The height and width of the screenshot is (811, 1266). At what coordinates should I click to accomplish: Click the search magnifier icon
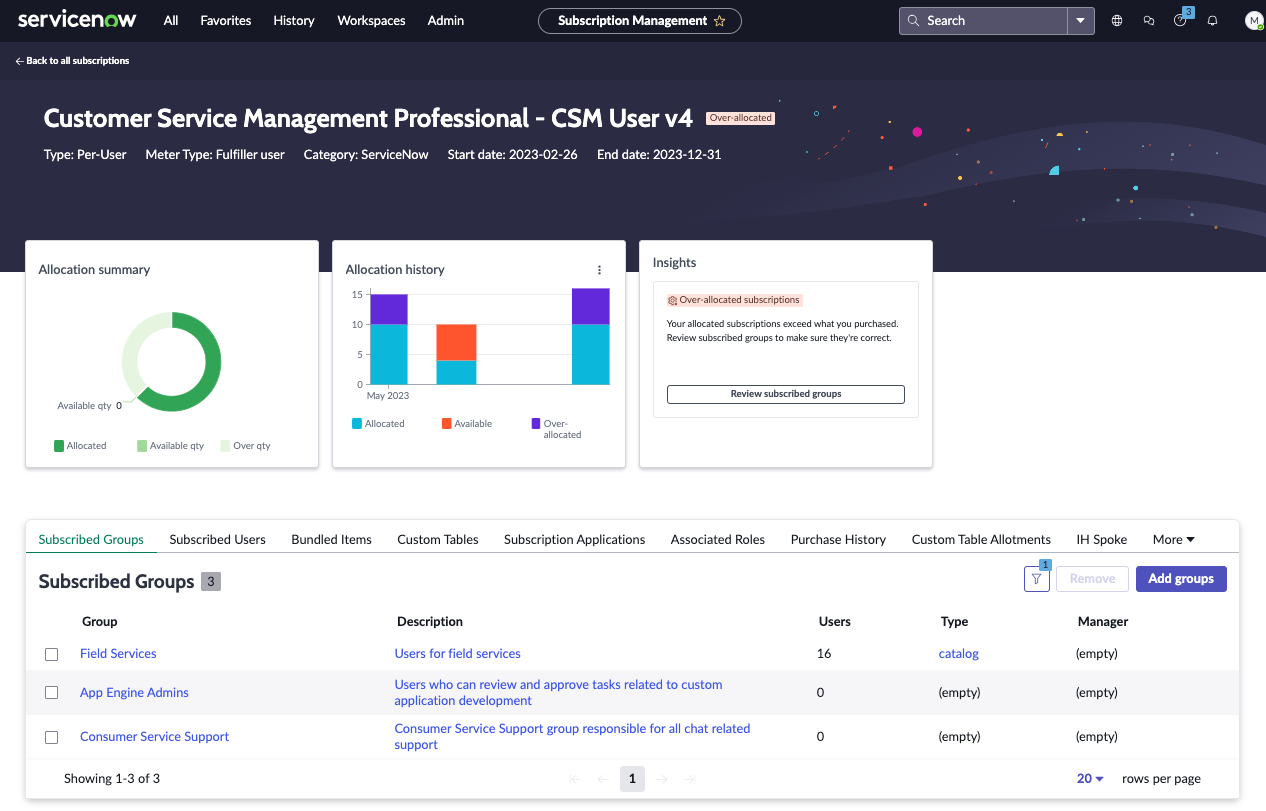point(913,20)
